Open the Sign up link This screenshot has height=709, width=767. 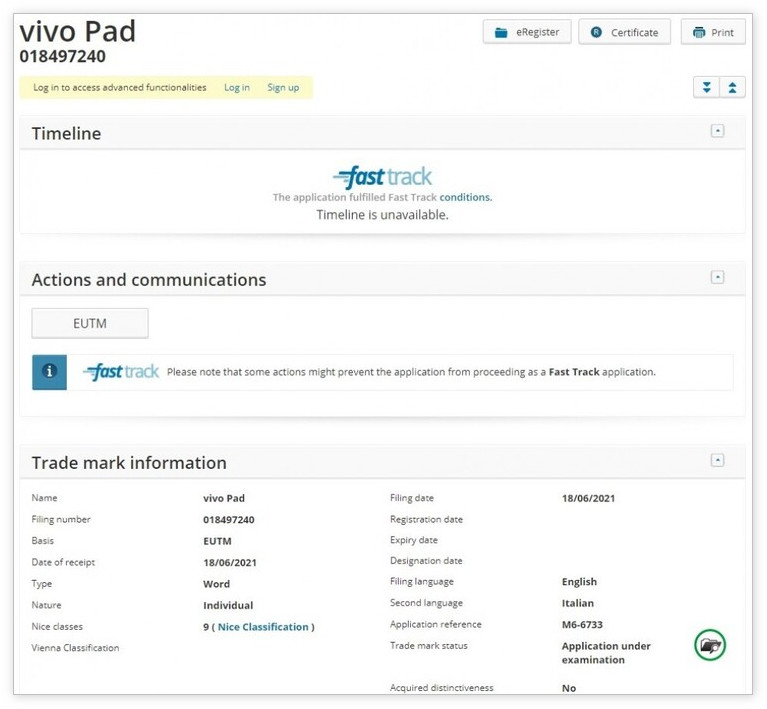tap(283, 88)
